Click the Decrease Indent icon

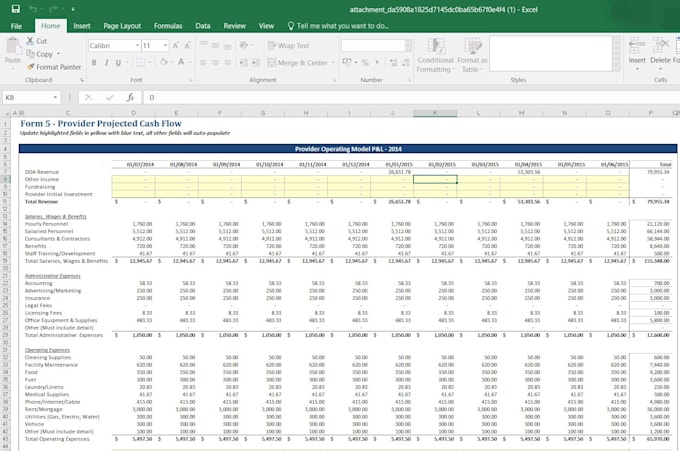pyautogui.click(x=244, y=62)
